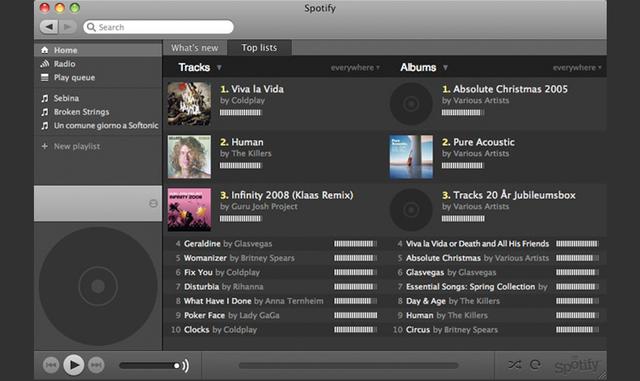
Task: Select track 6 Fix You
Action: (198, 272)
